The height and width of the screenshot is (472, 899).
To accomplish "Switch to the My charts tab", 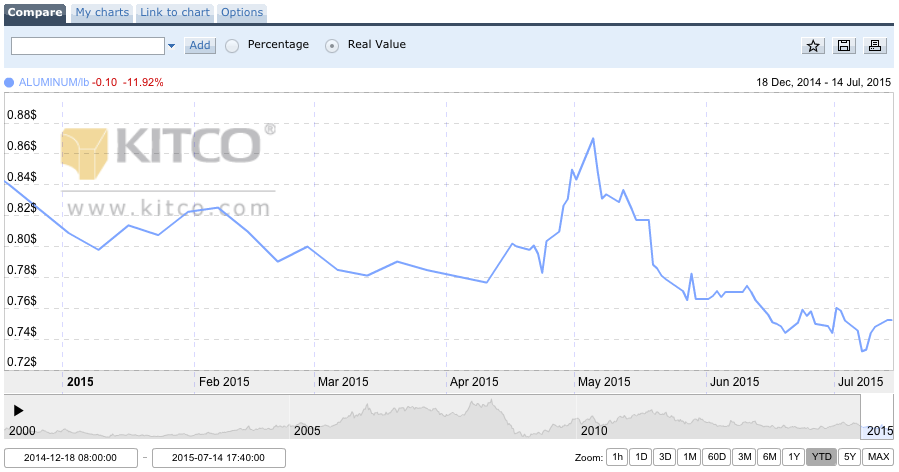I will pyautogui.click(x=103, y=13).
